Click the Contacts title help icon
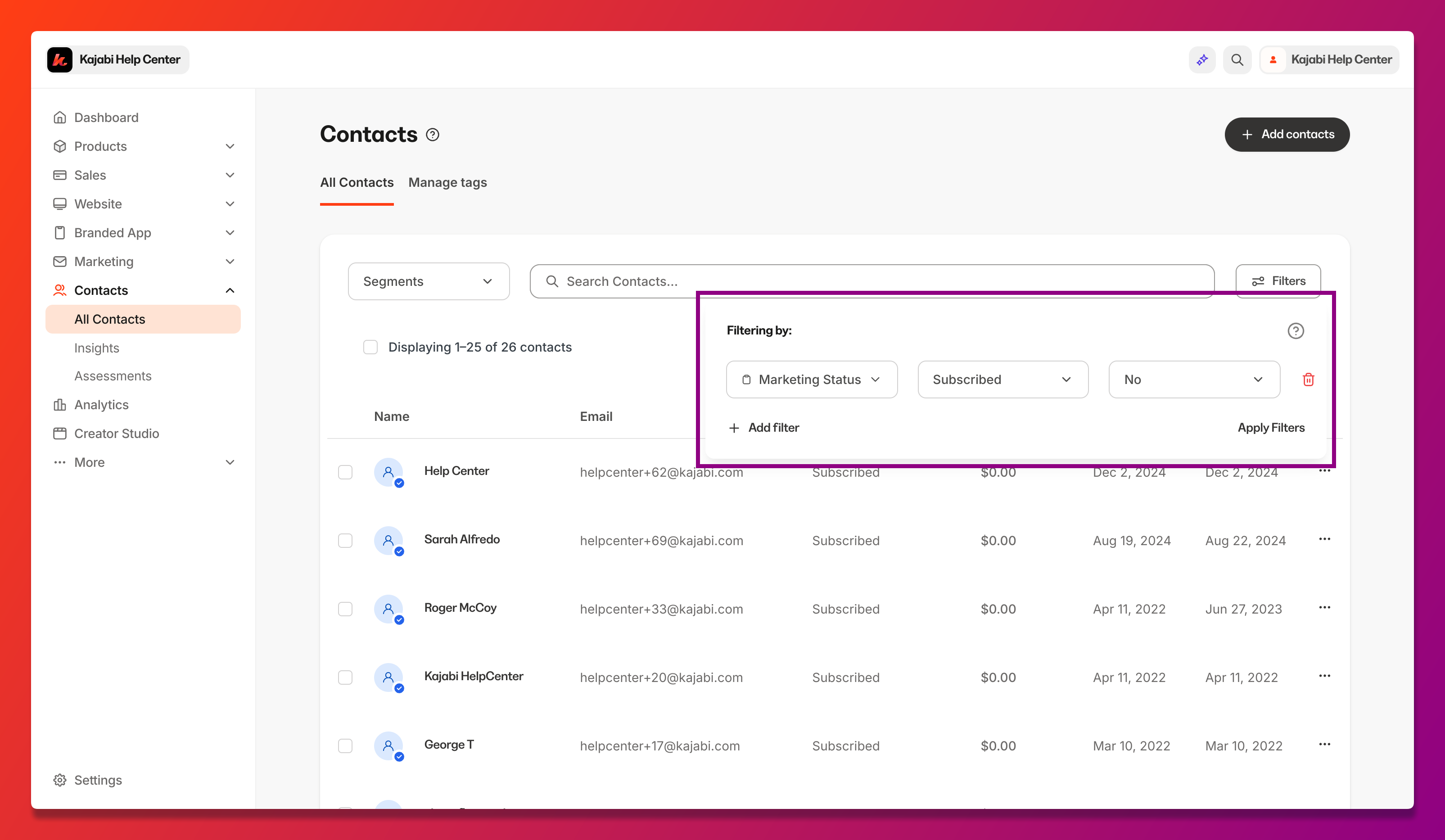 (432, 135)
